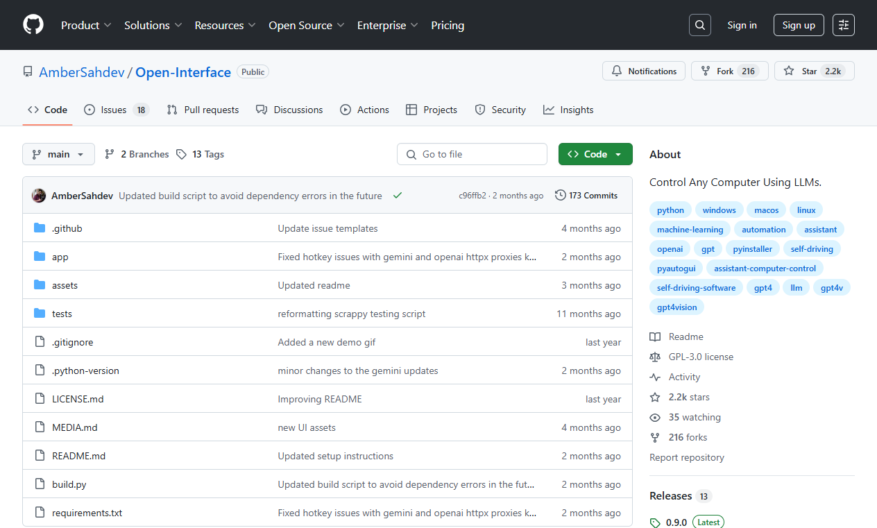Expand the main branch dropdown

(58, 154)
